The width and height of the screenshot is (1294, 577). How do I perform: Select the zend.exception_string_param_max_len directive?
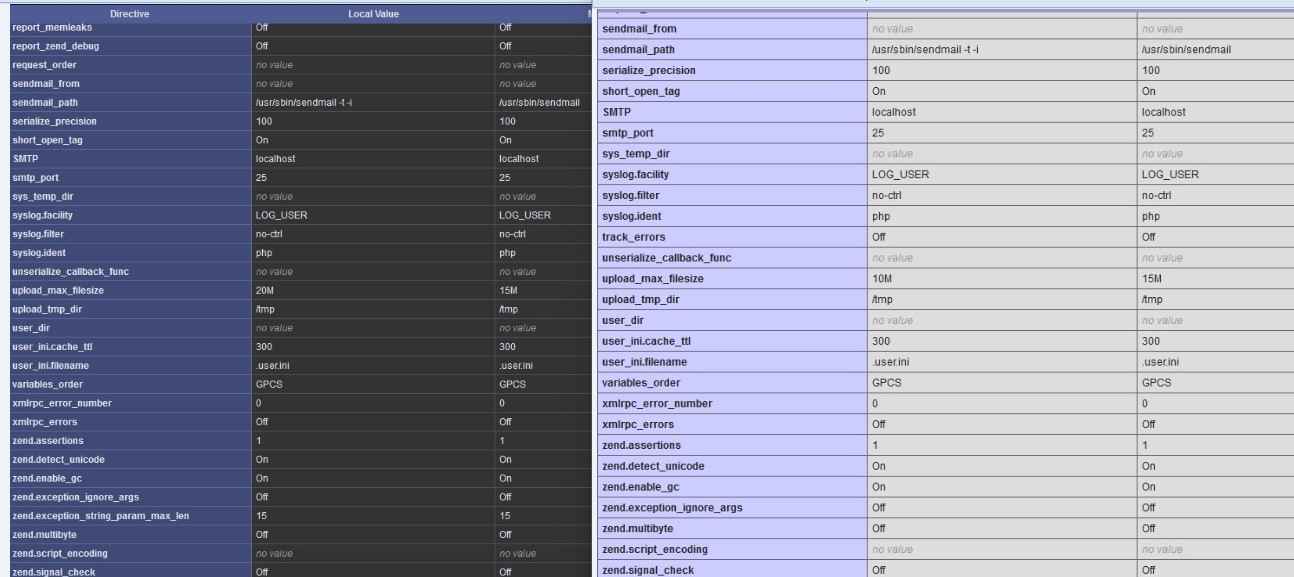pos(100,515)
